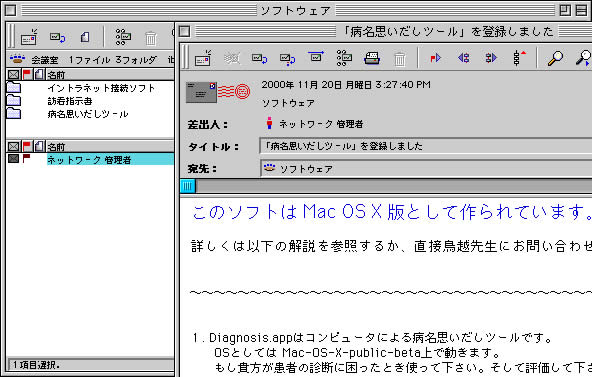Close the message window with its close box
Viewport: 592px width, 377px height.
(x=185, y=31)
